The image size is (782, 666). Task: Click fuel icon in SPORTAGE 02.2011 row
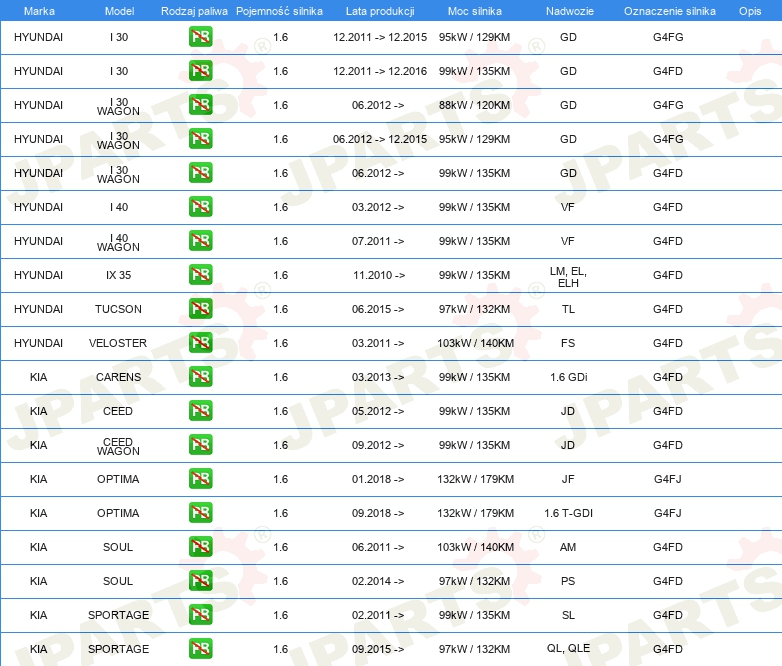[x=200, y=615]
